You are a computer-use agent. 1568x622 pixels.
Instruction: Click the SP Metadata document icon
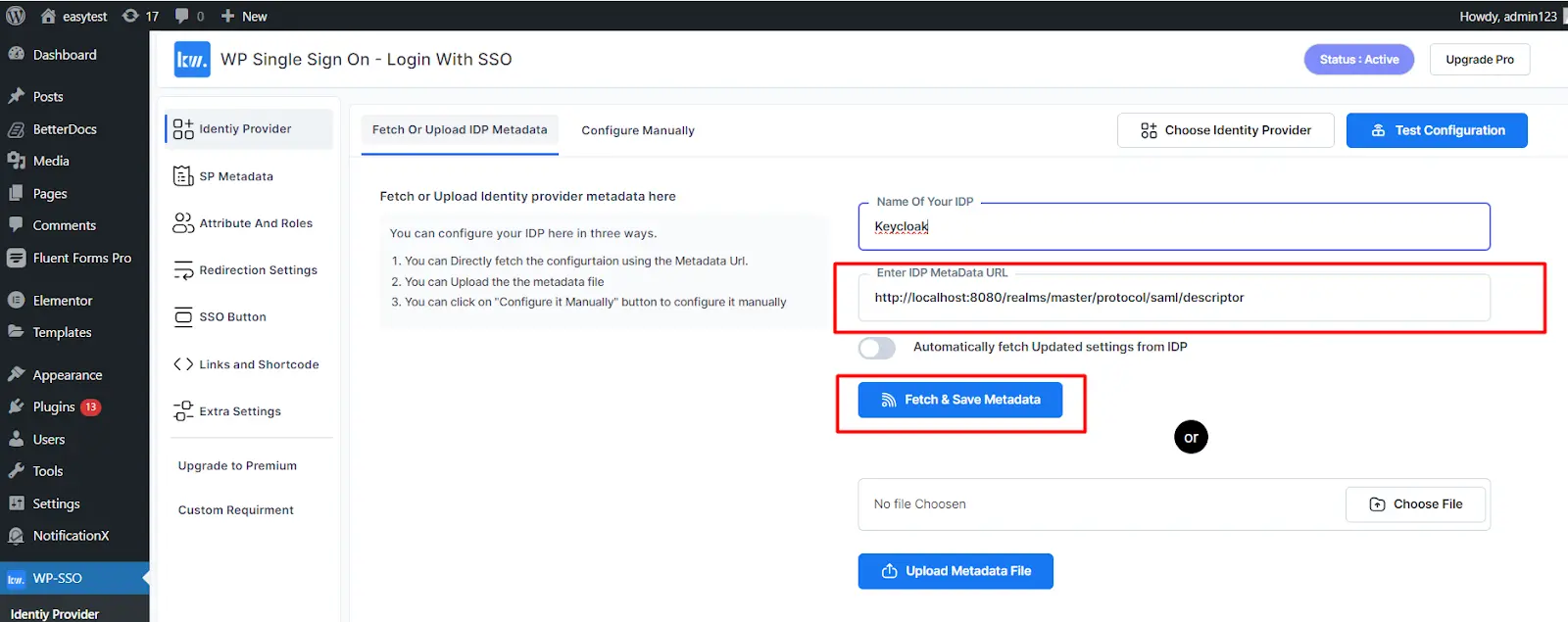[x=183, y=176]
